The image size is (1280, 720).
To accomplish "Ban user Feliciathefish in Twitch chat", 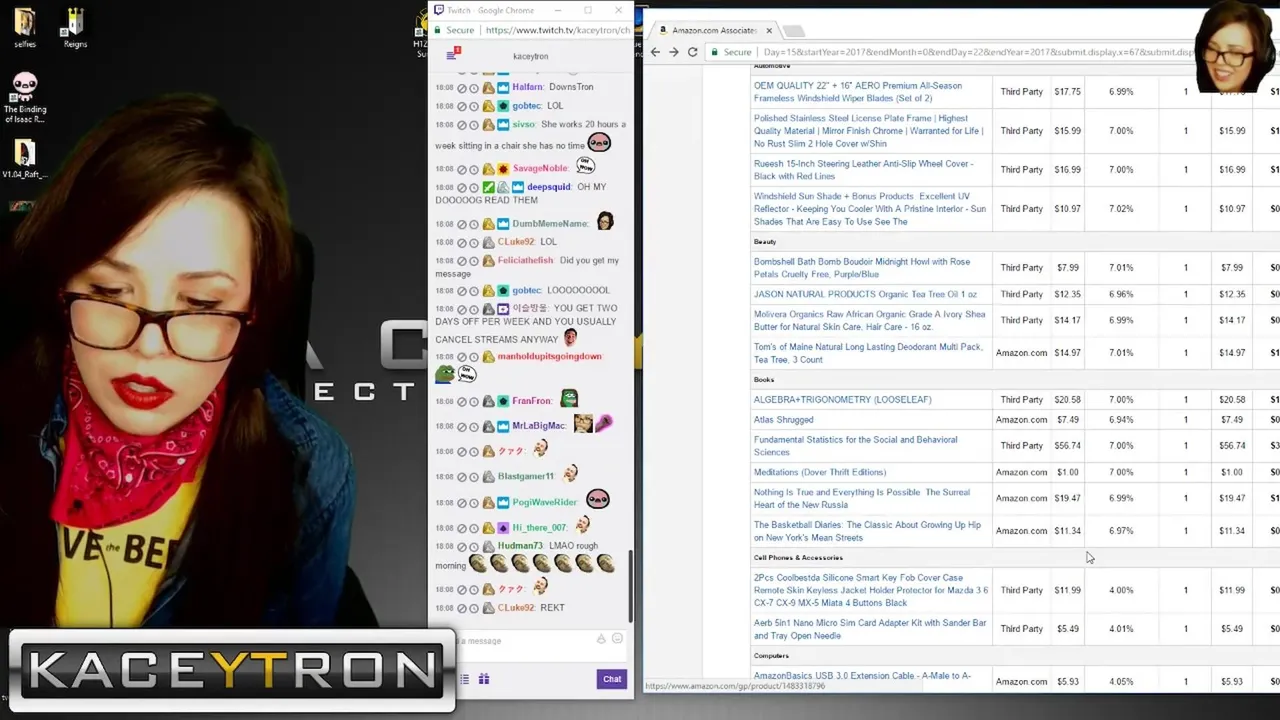I will coord(462,261).
